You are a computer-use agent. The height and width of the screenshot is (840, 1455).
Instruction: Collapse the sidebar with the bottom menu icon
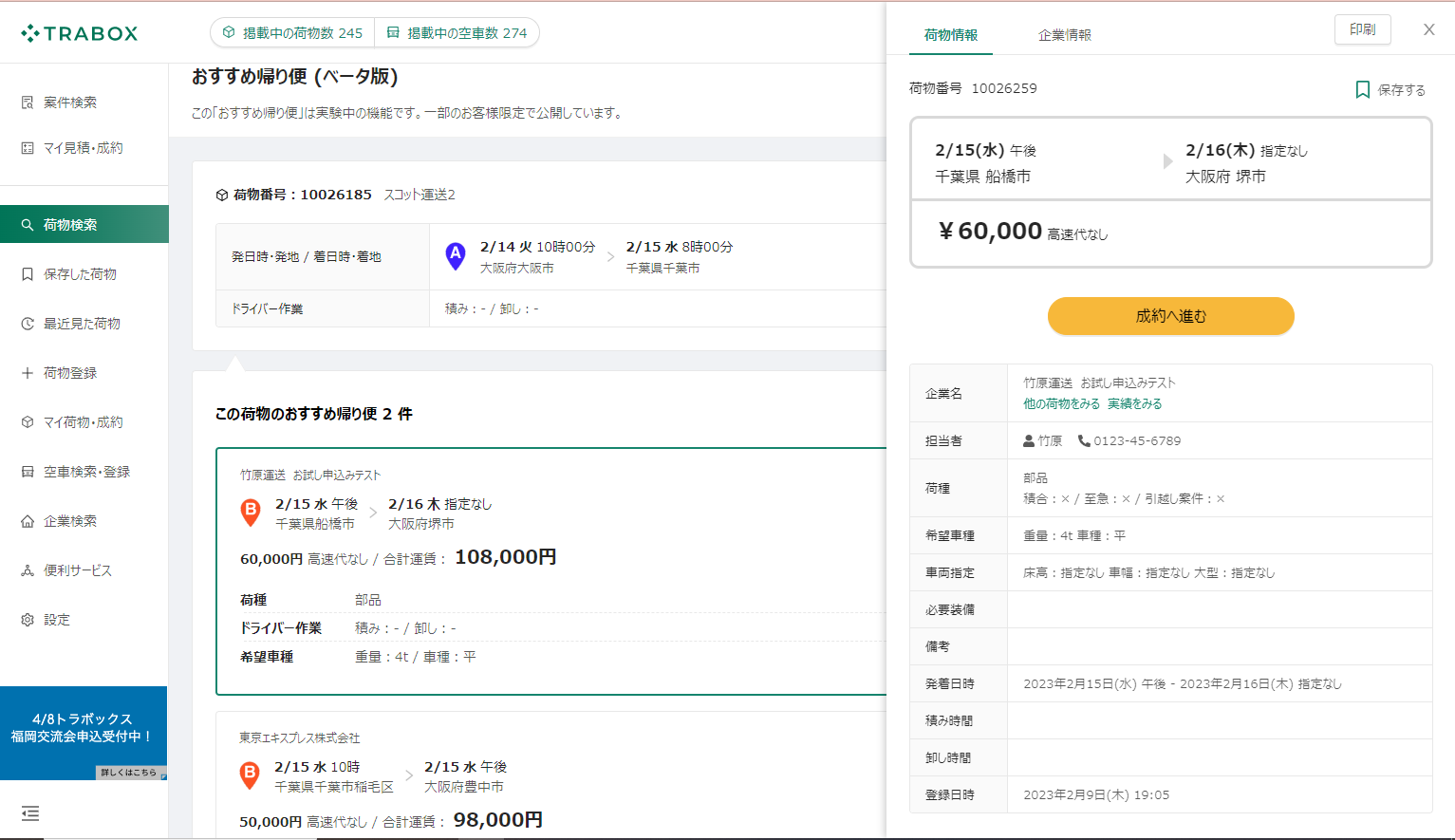[x=30, y=813]
